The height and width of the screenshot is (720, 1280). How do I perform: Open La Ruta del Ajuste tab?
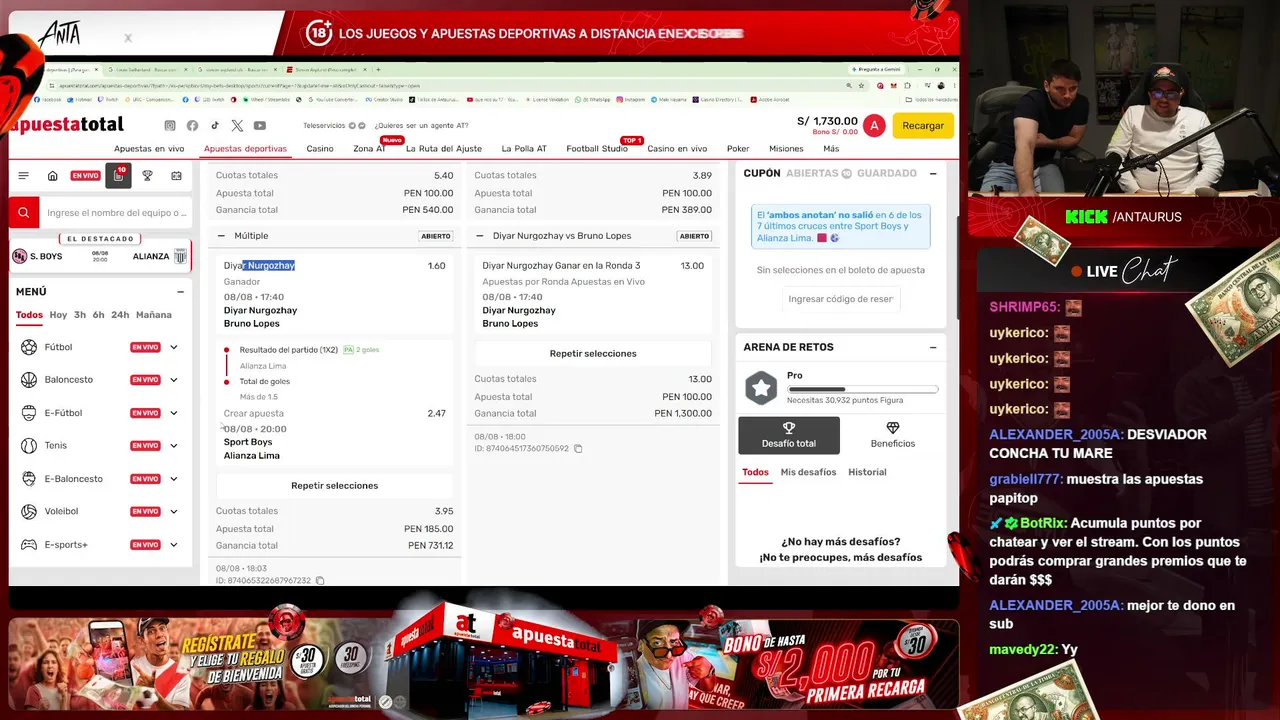[443, 149]
